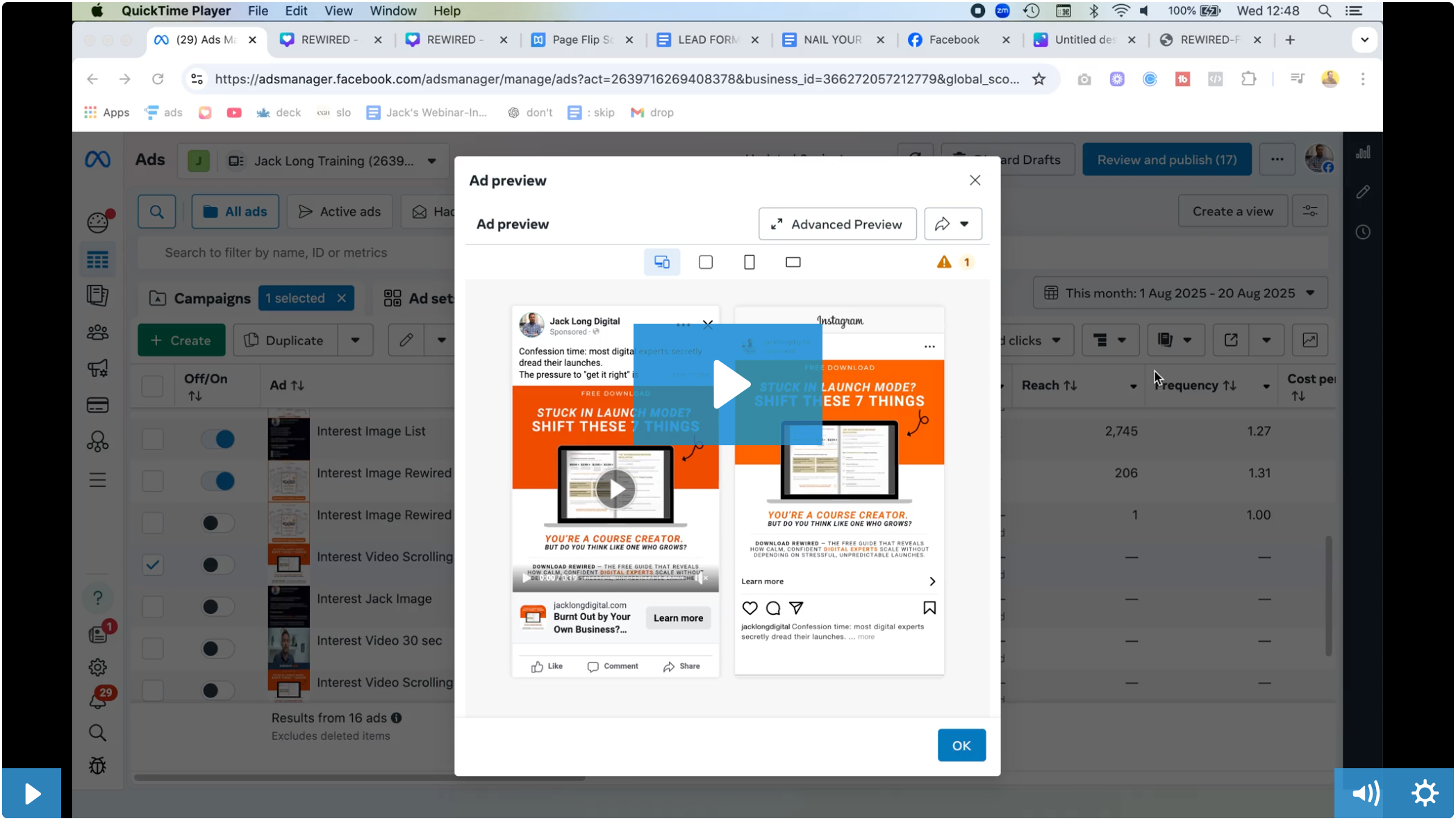Uncheck the Interest Video Scrolling checkbox
1456x821 pixels.
pos(153,565)
